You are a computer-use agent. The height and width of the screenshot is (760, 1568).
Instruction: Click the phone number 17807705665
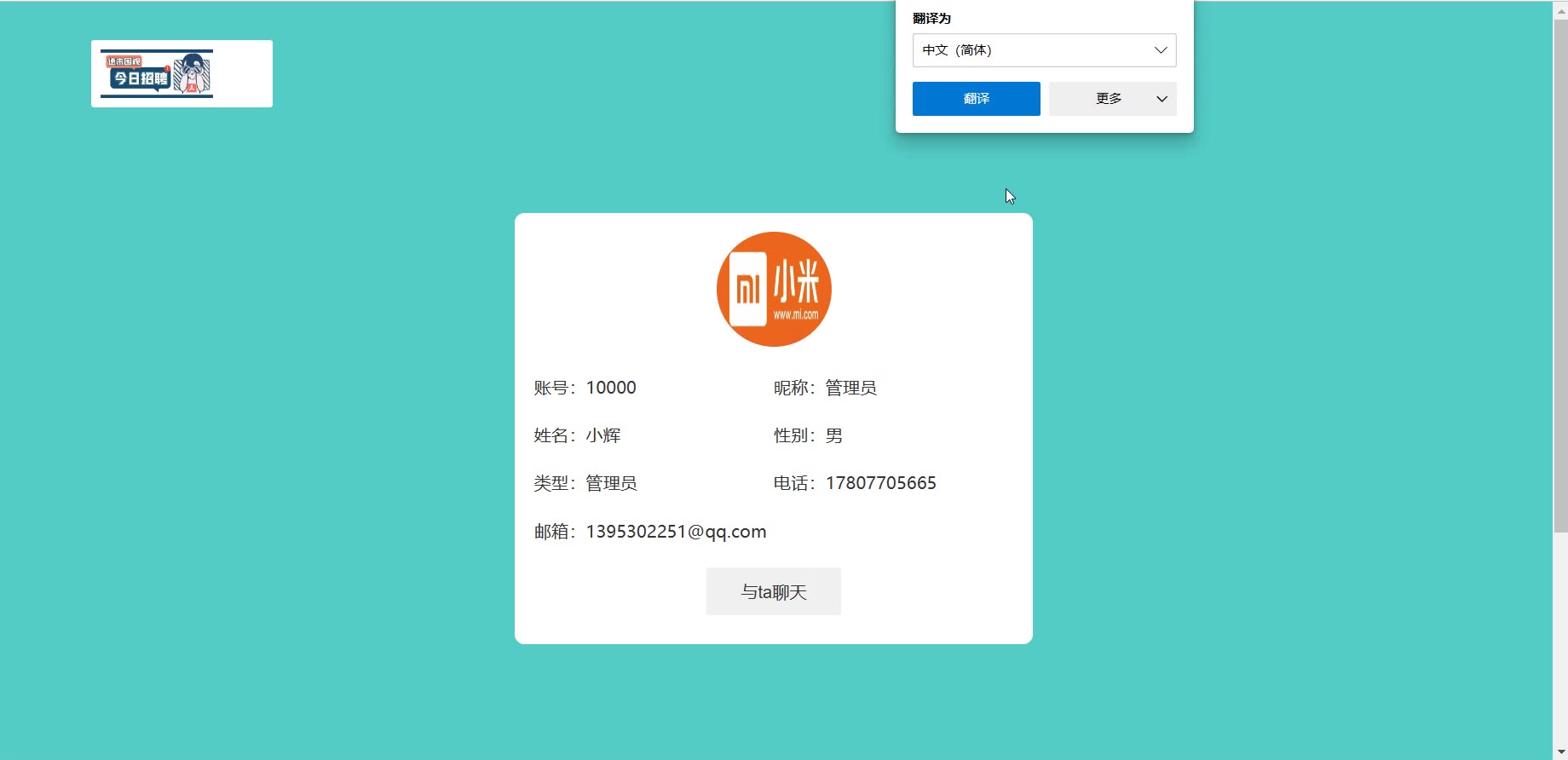click(x=880, y=483)
